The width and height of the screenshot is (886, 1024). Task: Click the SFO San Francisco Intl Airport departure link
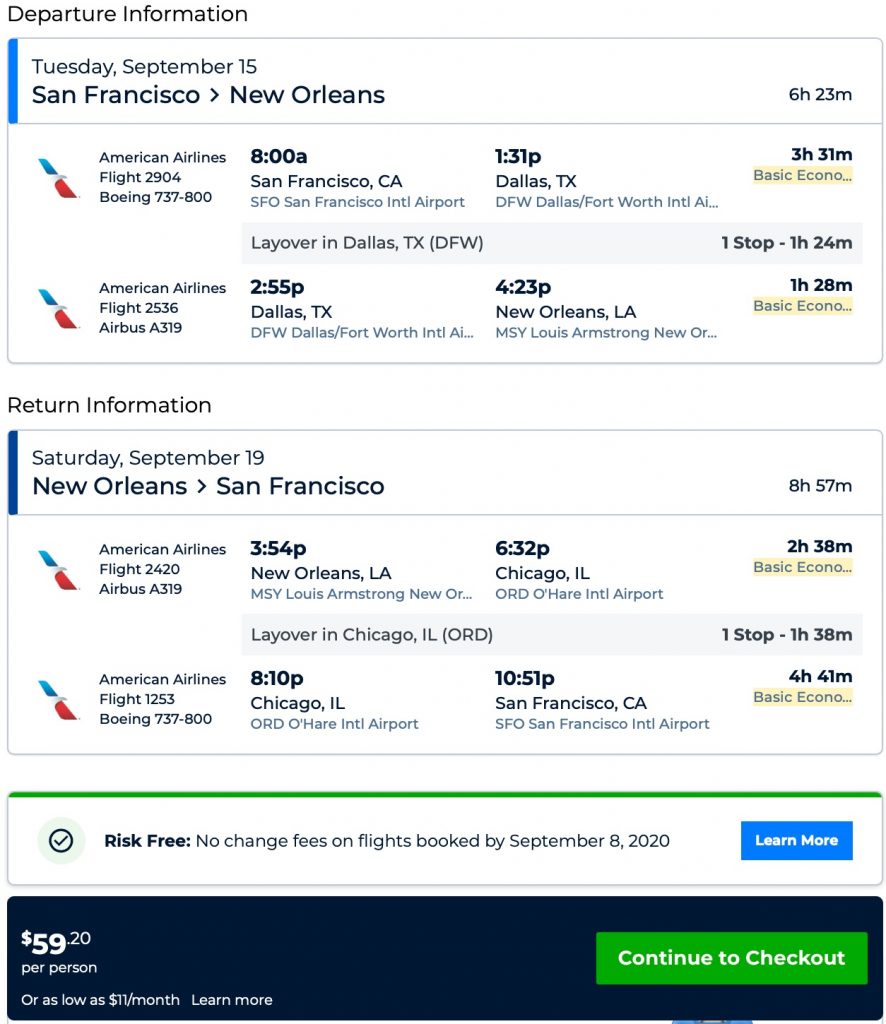pos(357,202)
